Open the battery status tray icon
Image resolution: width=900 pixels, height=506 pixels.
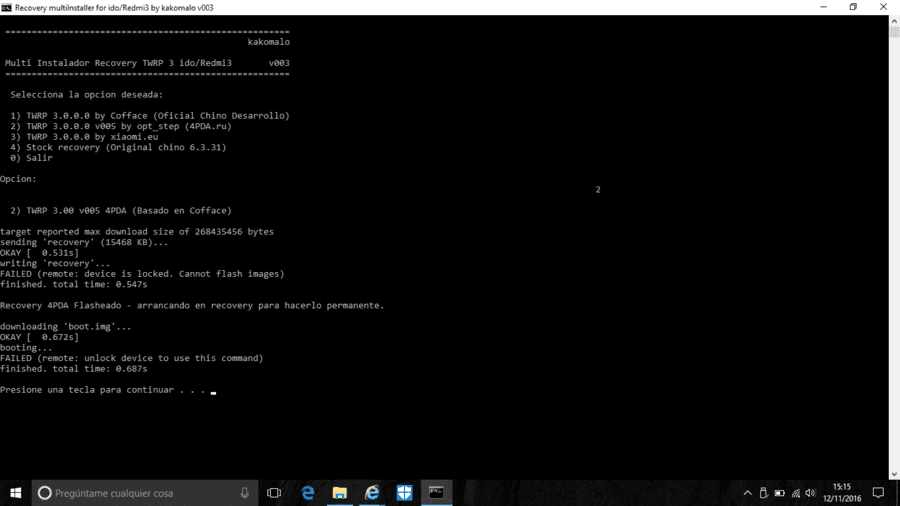tap(779, 493)
